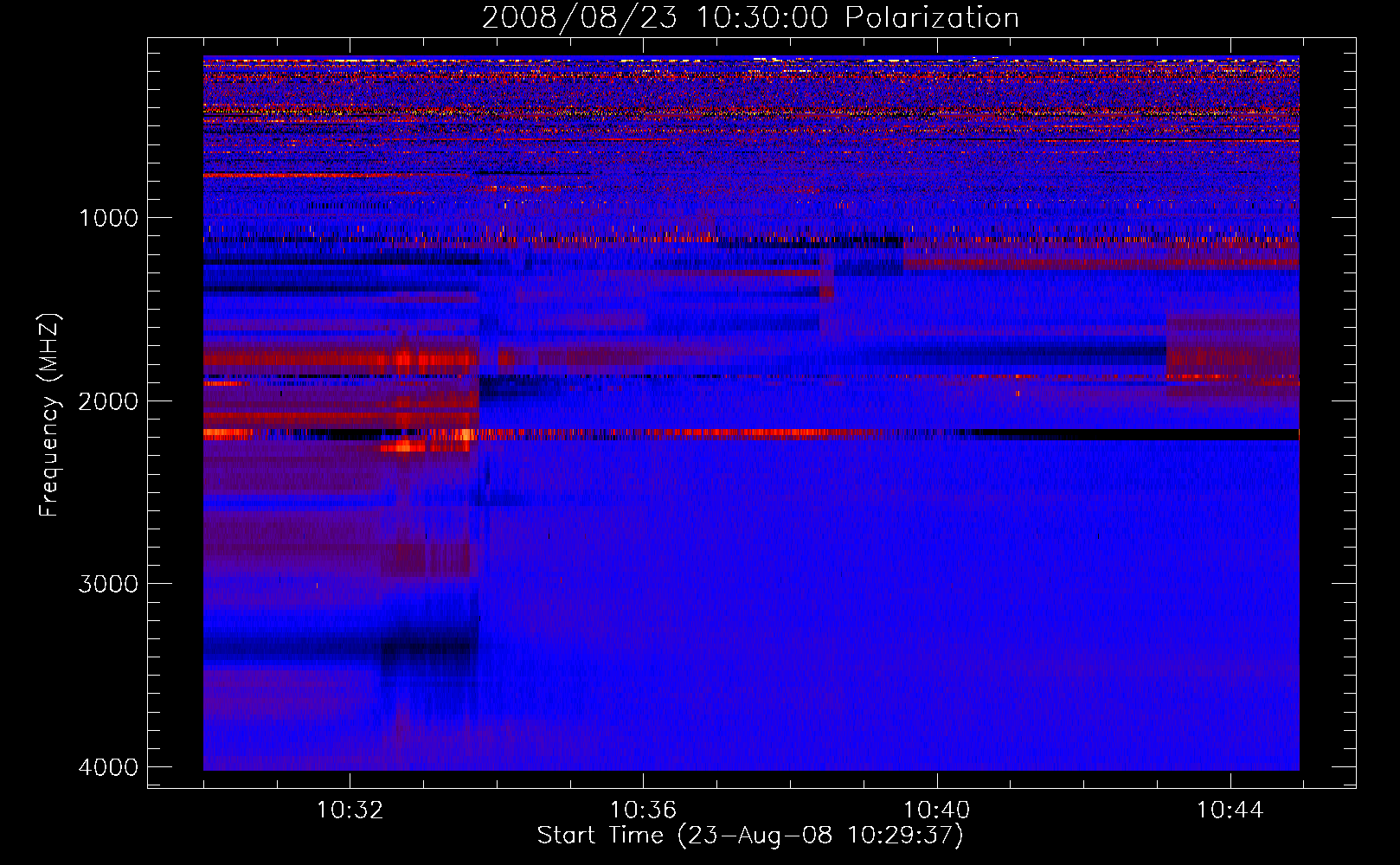This screenshot has height=865, width=1400.
Task: Click the 10:40 time tick label
Action: tap(937, 811)
